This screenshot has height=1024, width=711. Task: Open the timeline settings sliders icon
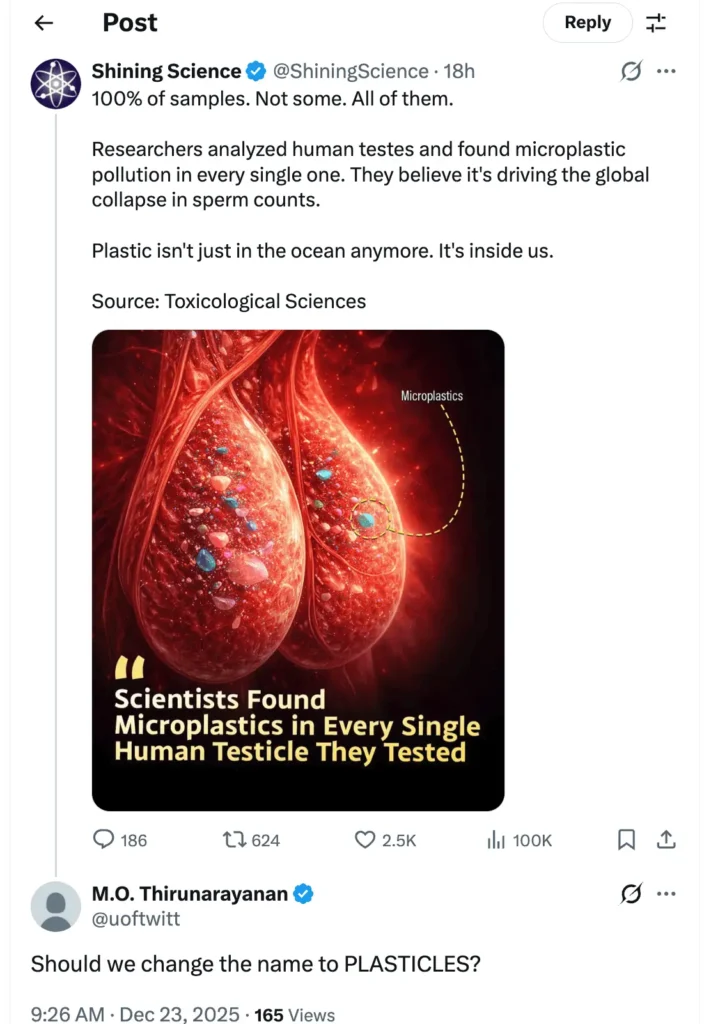tap(656, 22)
